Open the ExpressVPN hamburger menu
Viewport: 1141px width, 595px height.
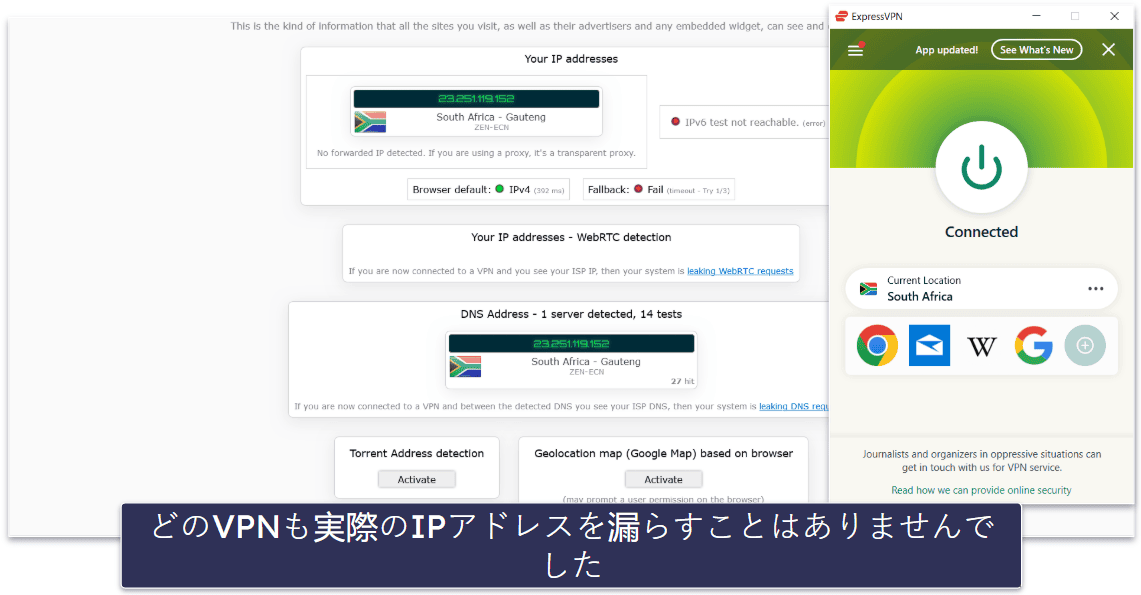pyautogui.click(x=855, y=49)
